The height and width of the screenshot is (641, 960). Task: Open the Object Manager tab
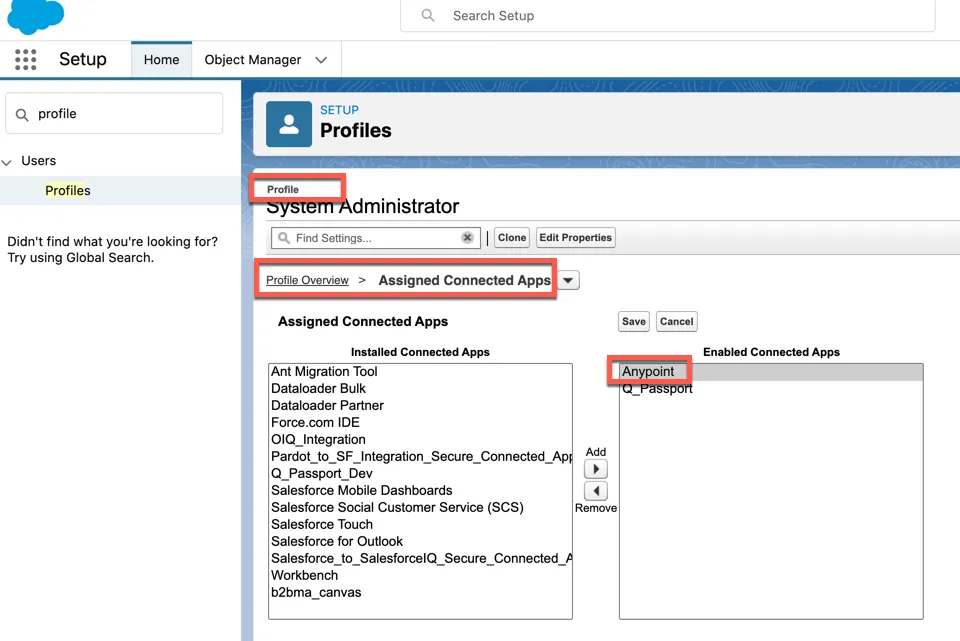click(x=253, y=60)
